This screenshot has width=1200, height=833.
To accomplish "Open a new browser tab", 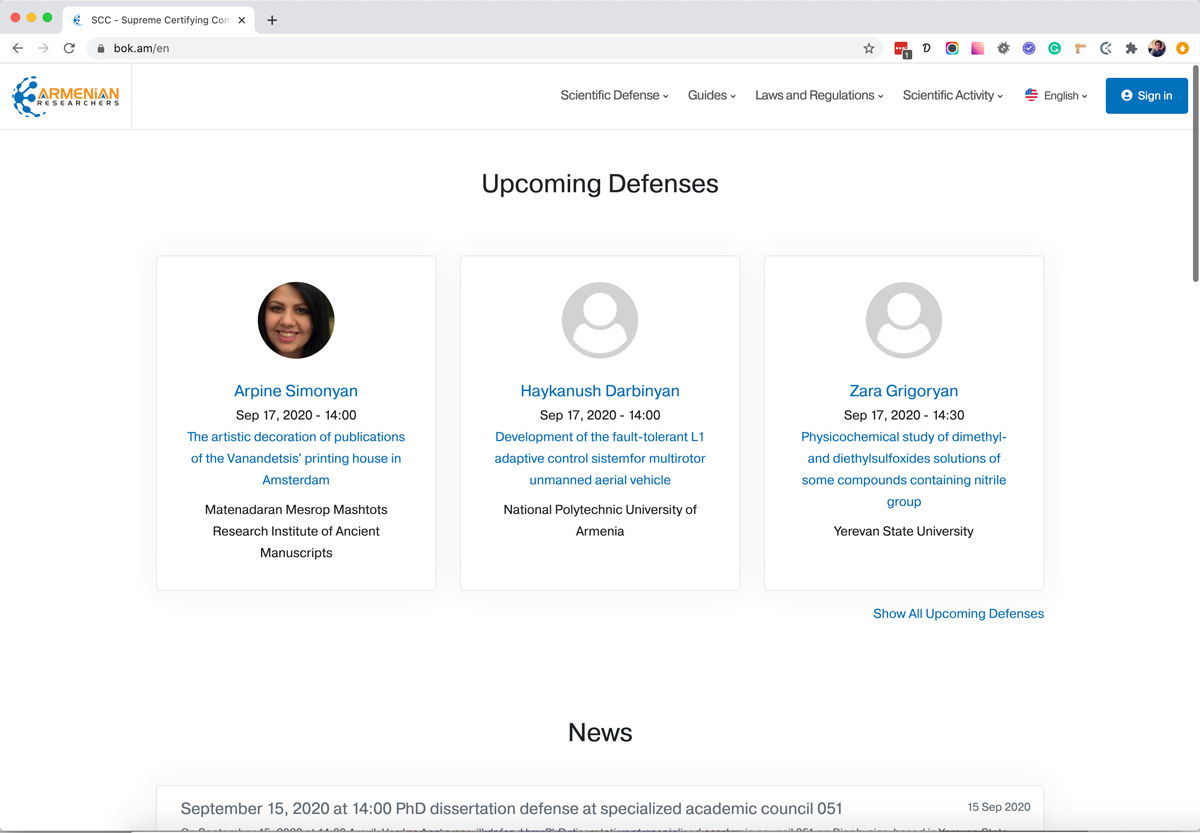I will [272, 20].
